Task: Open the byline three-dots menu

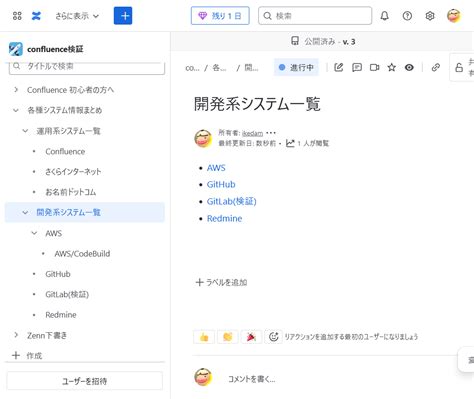Action: tap(271, 133)
